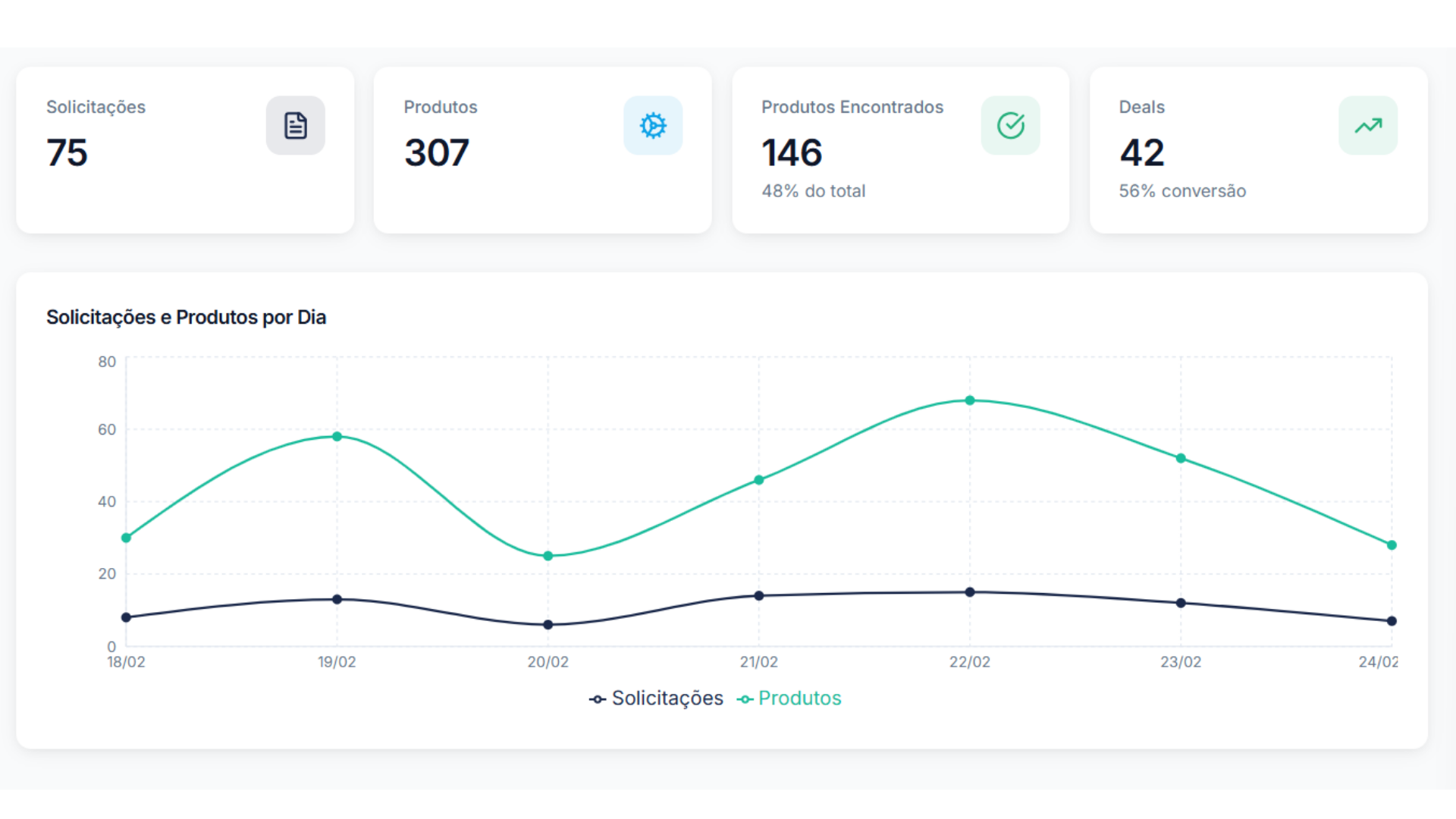Click the Solicitações data point at 21/02

[759, 596]
